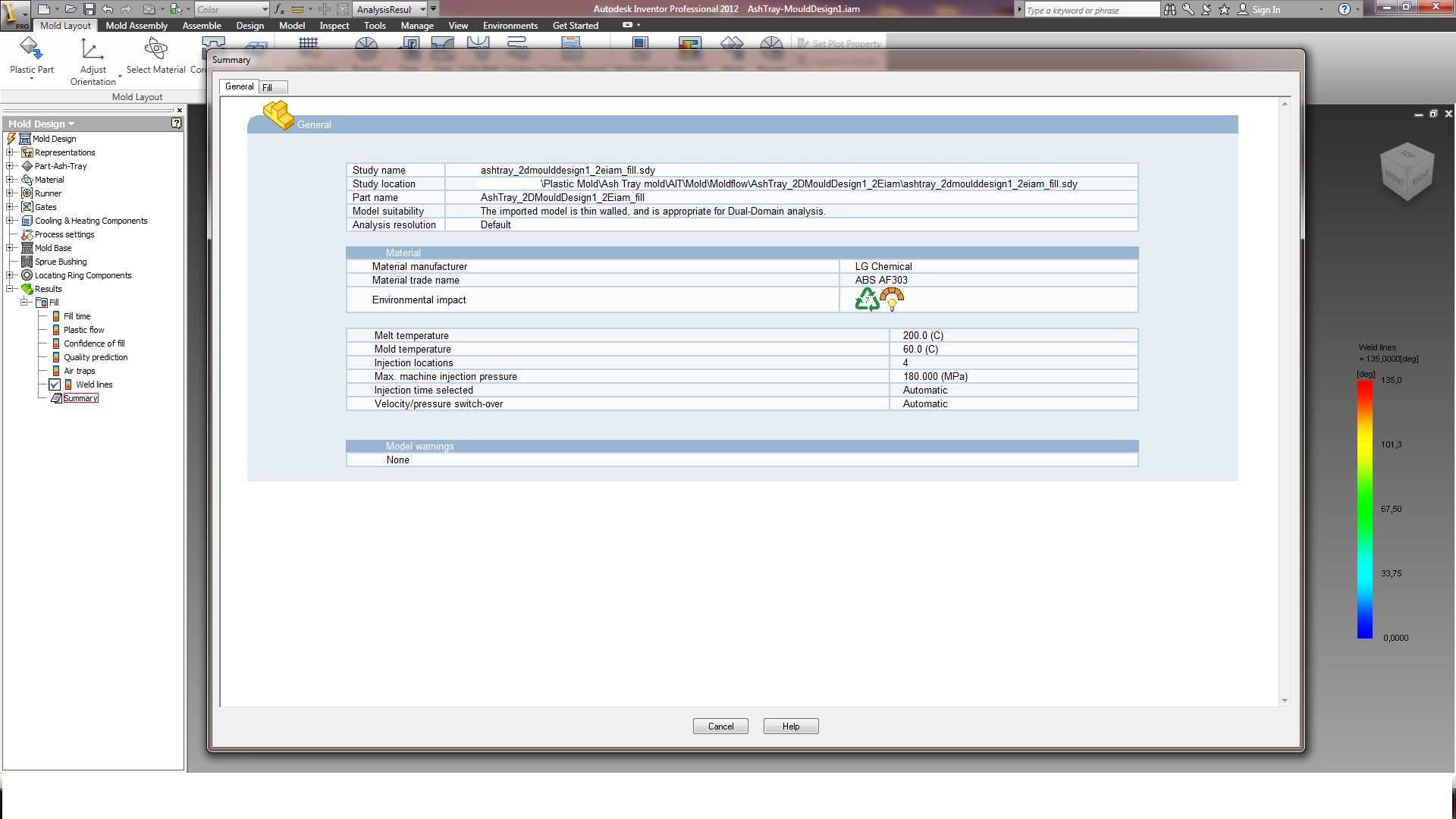
Task: Toggle the Weld lines checkbox
Action: click(x=55, y=384)
